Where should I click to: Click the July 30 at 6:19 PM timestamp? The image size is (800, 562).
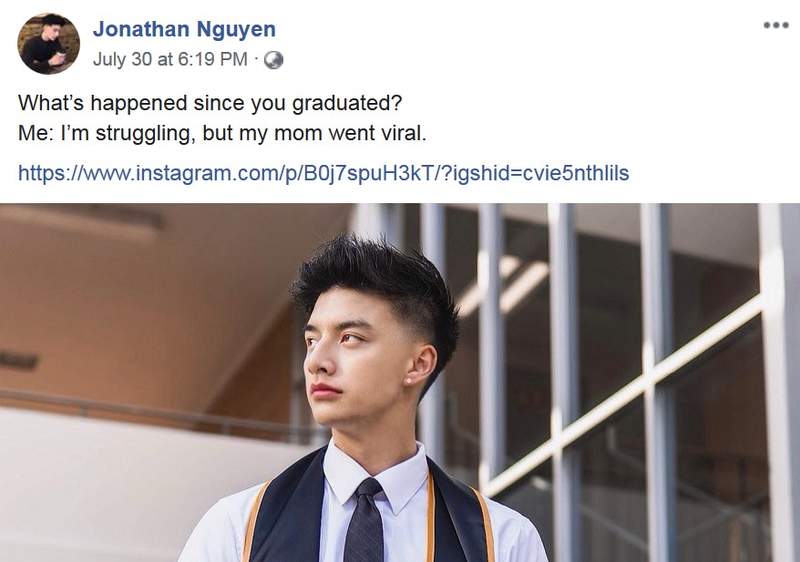click(x=169, y=60)
